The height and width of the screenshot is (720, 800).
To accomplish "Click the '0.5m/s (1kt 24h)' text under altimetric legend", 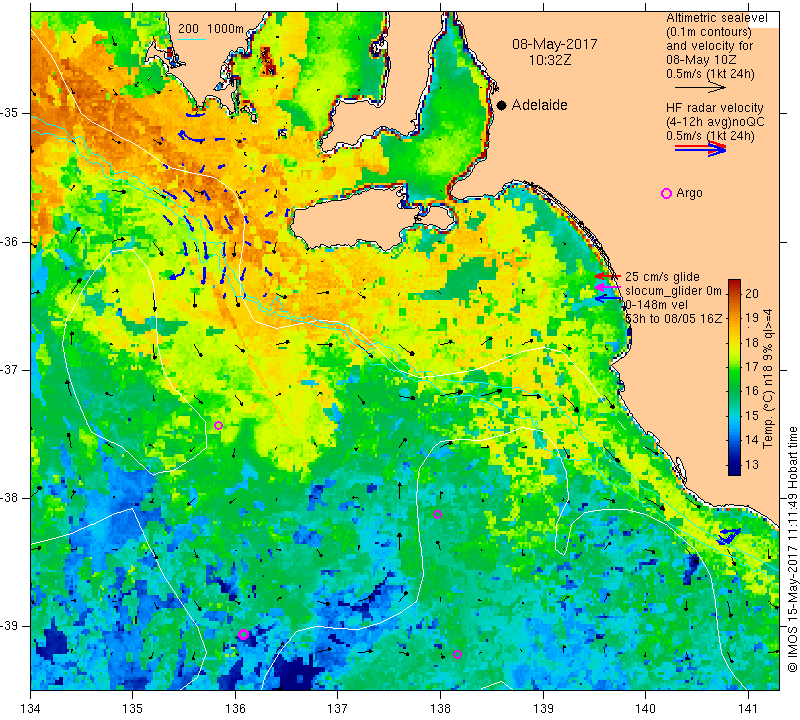I will [x=710, y=74].
